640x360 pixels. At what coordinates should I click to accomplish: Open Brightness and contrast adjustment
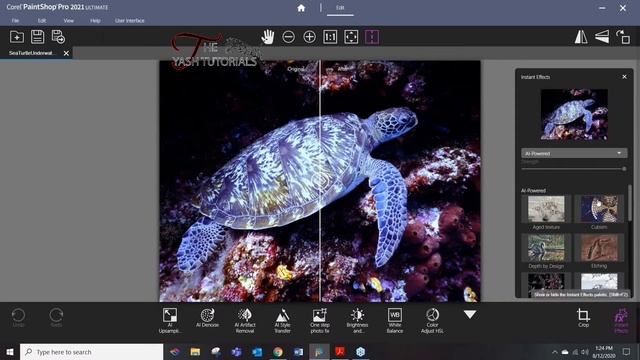(x=357, y=320)
